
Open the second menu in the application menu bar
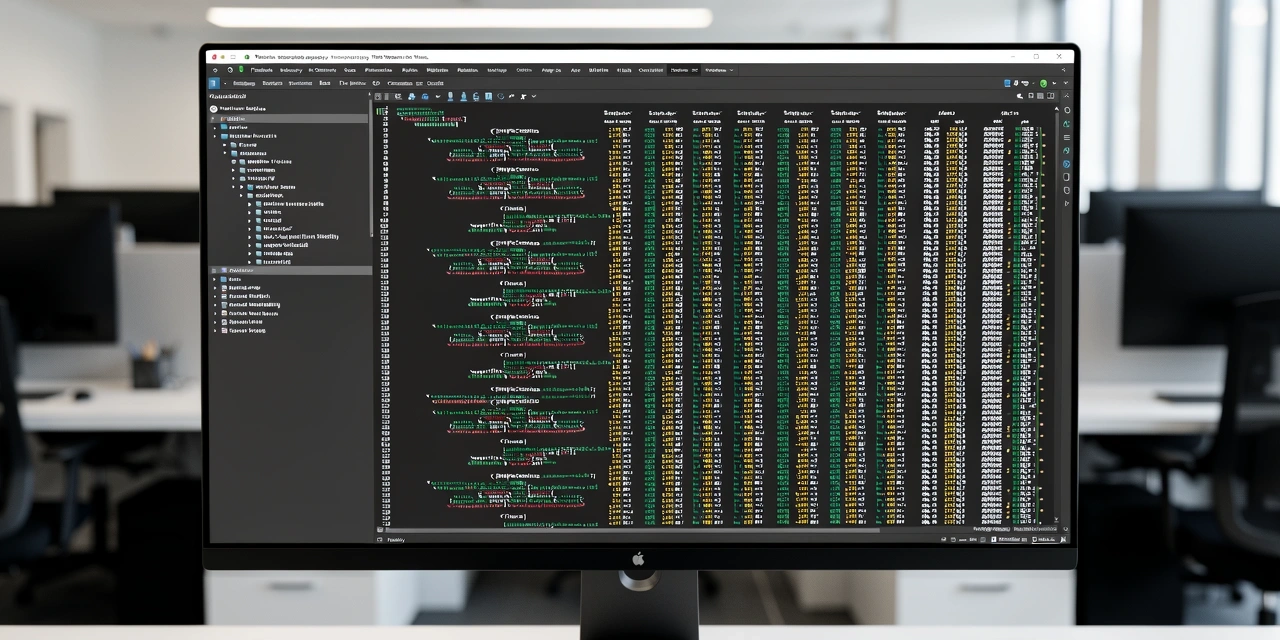pyautogui.click(x=291, y=70)
